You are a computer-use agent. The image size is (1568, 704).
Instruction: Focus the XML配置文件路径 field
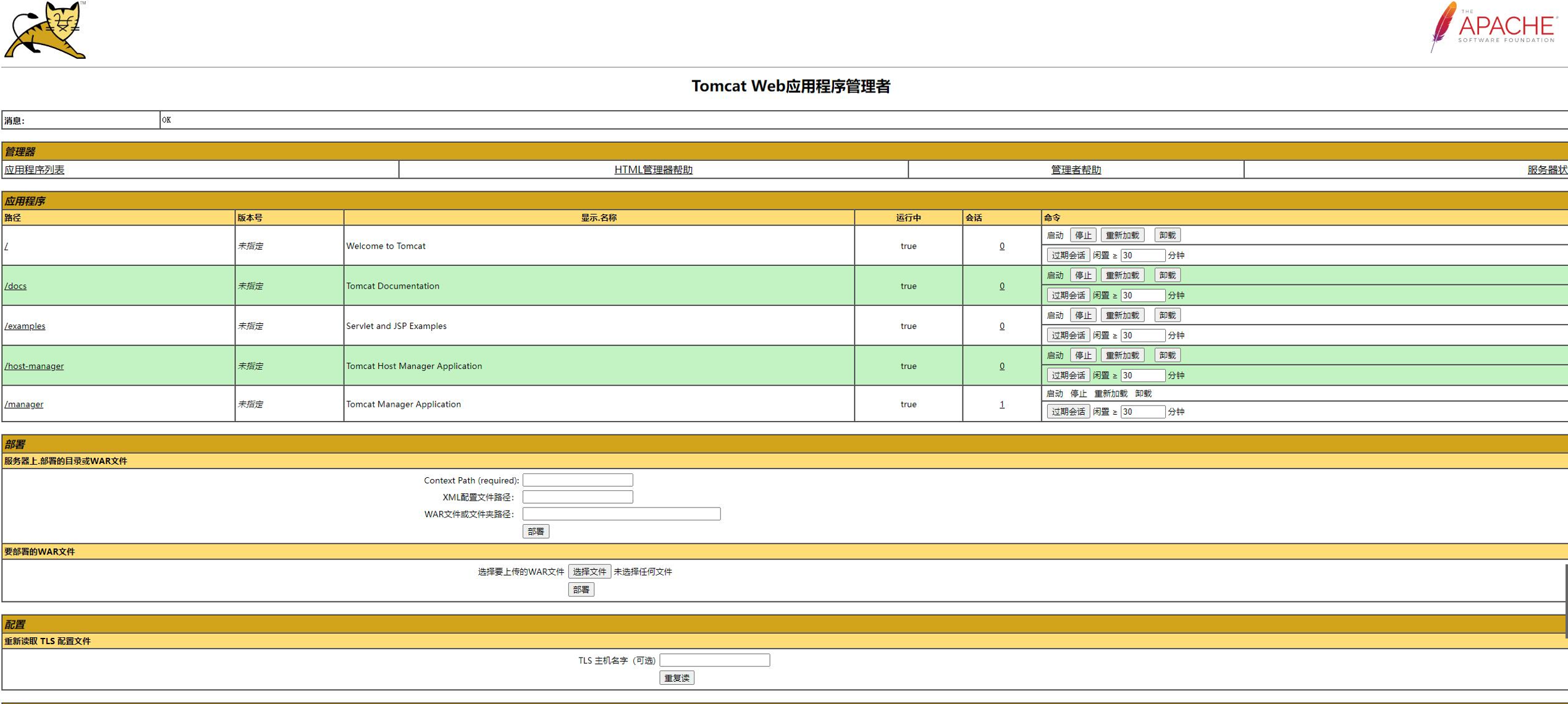[x=578, y=497]
